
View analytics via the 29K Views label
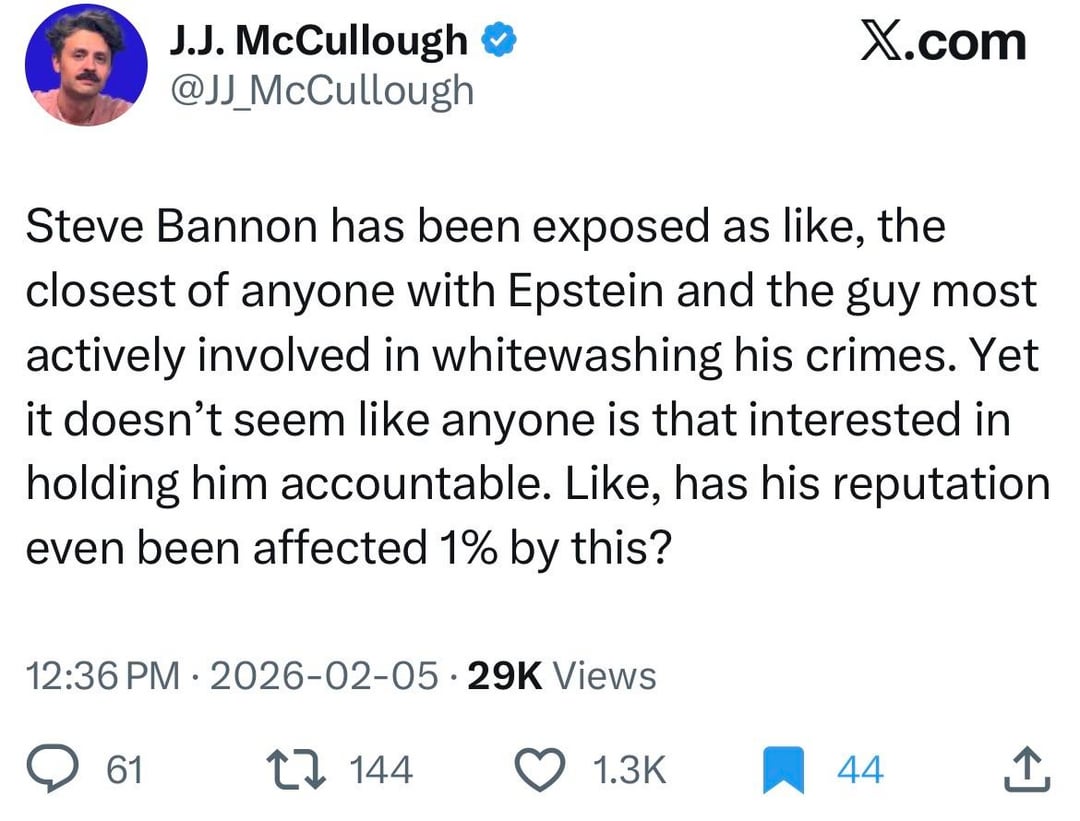[562, 677]
